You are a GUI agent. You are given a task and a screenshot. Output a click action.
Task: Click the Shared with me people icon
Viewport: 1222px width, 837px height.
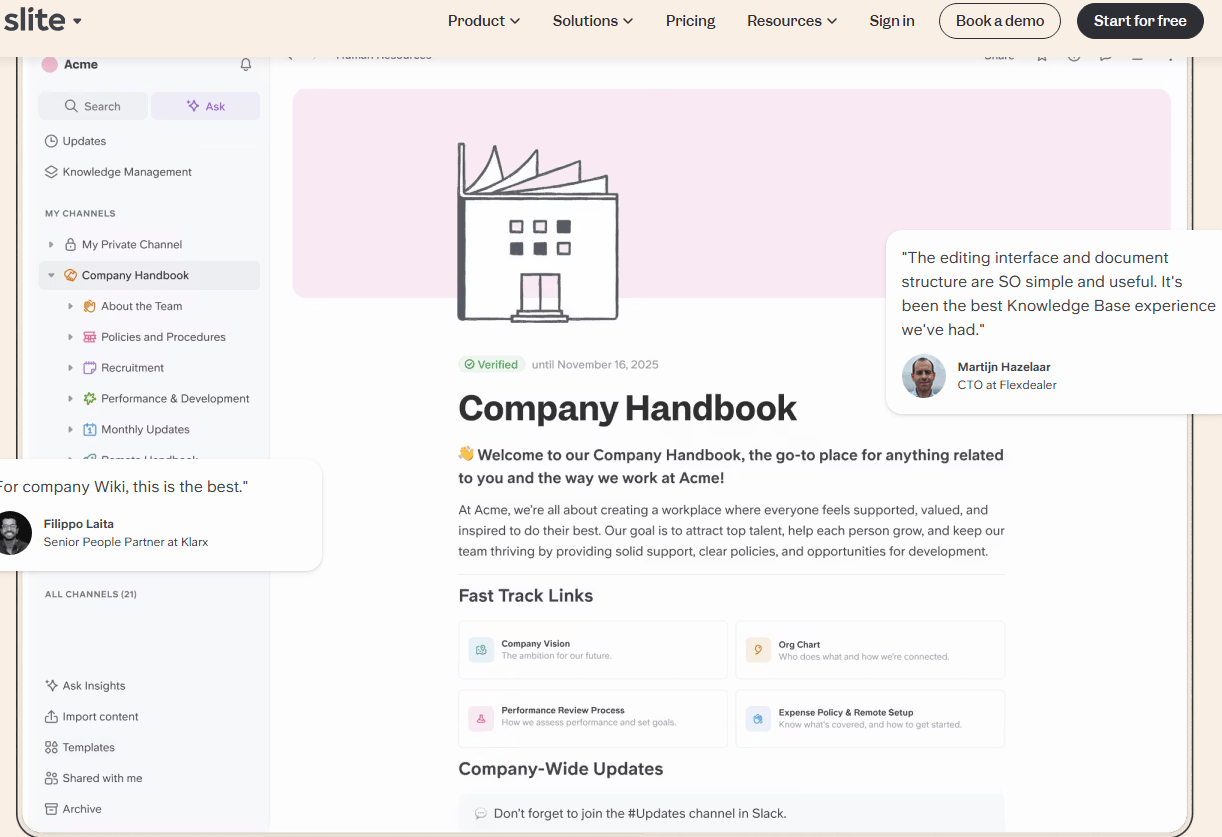52,778
